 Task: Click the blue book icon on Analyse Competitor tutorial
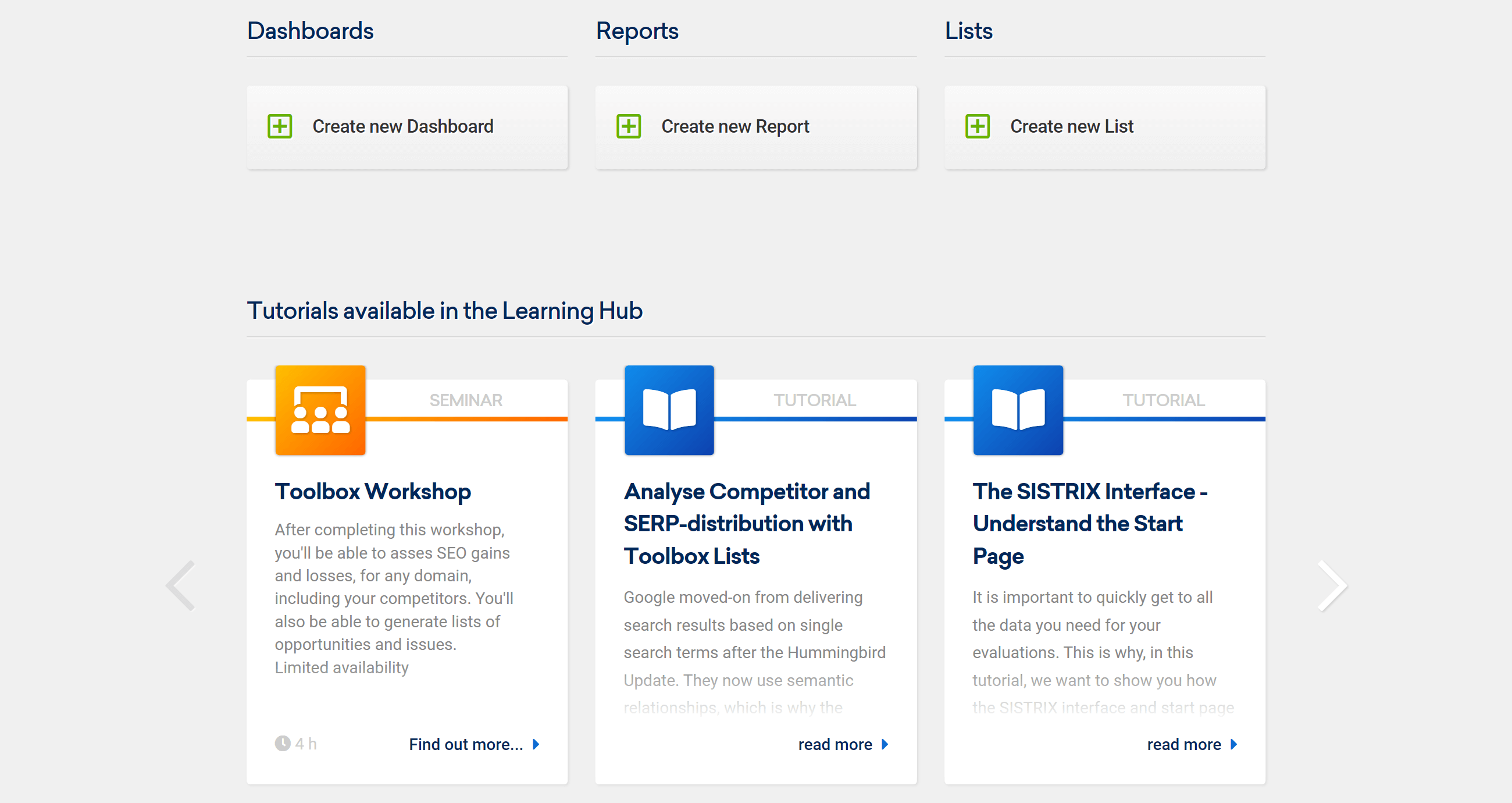coord(669,410)
